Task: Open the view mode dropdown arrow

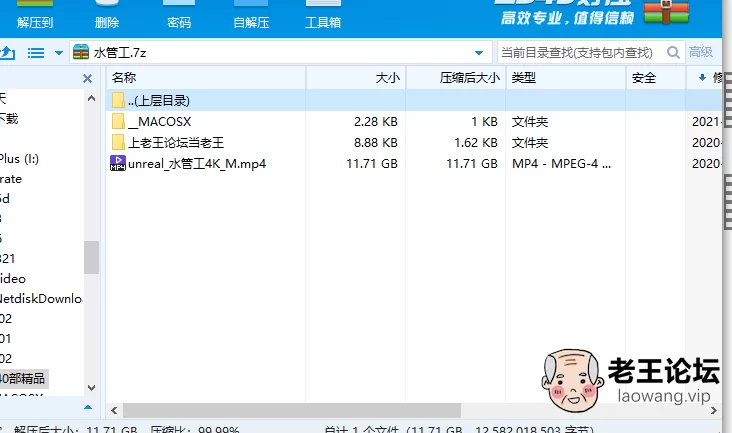Action: click(x=59, y=53)
